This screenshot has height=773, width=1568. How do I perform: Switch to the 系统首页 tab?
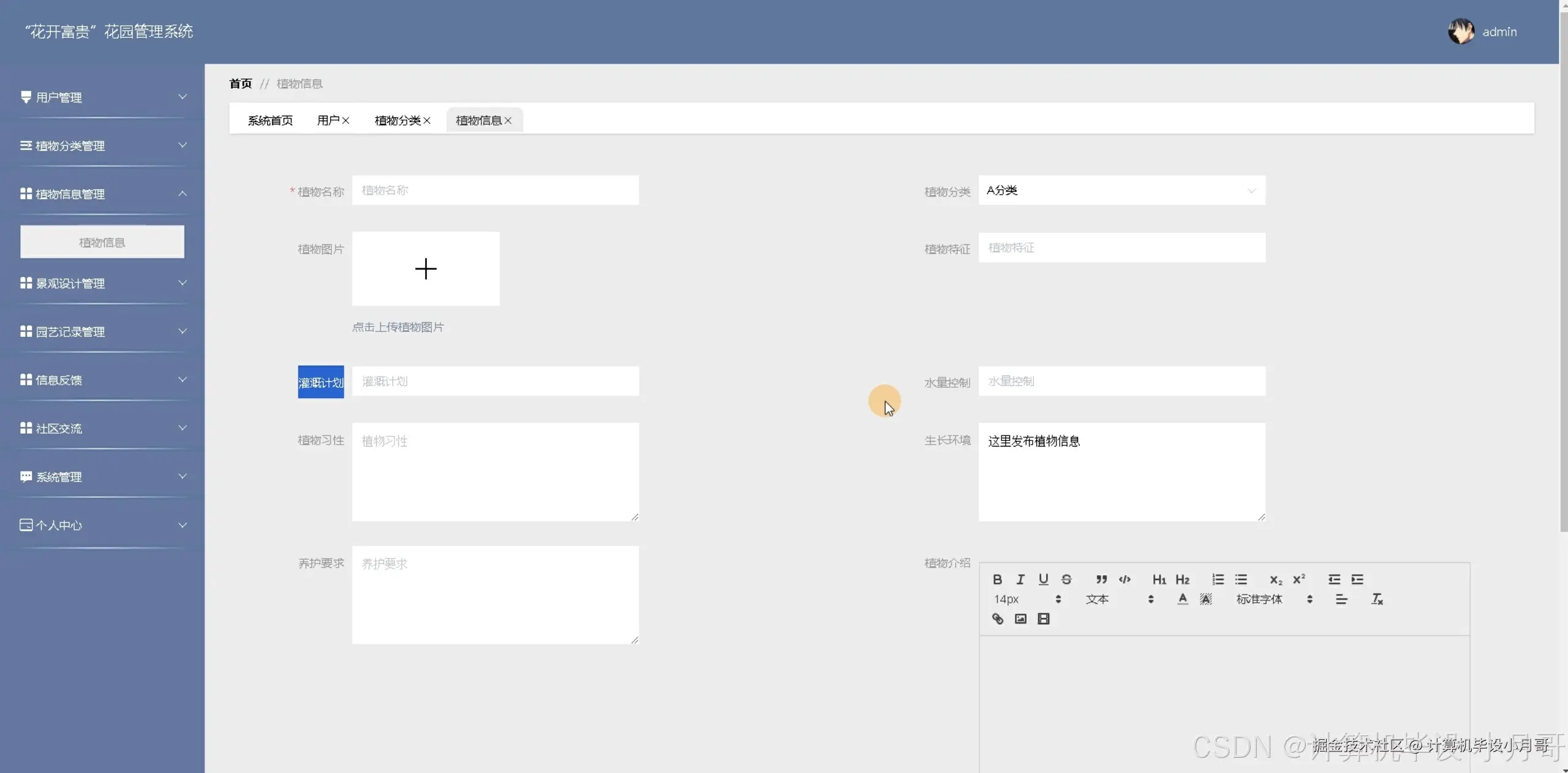coord(270,121)
